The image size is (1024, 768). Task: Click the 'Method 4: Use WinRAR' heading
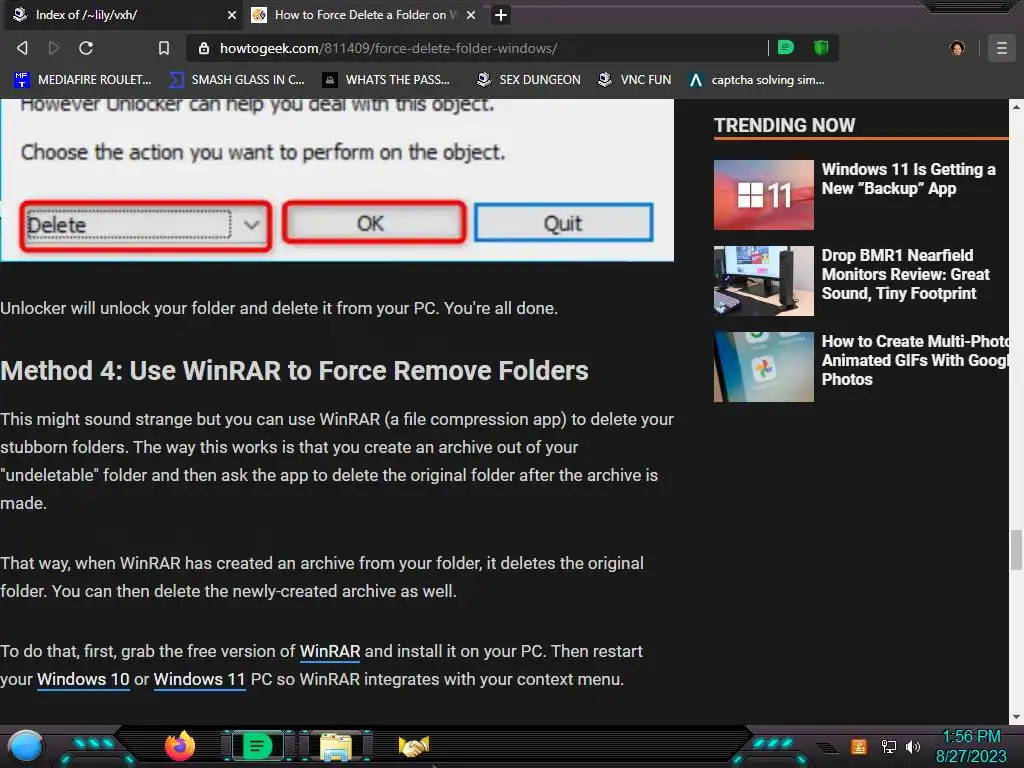[x=295, y=371]
